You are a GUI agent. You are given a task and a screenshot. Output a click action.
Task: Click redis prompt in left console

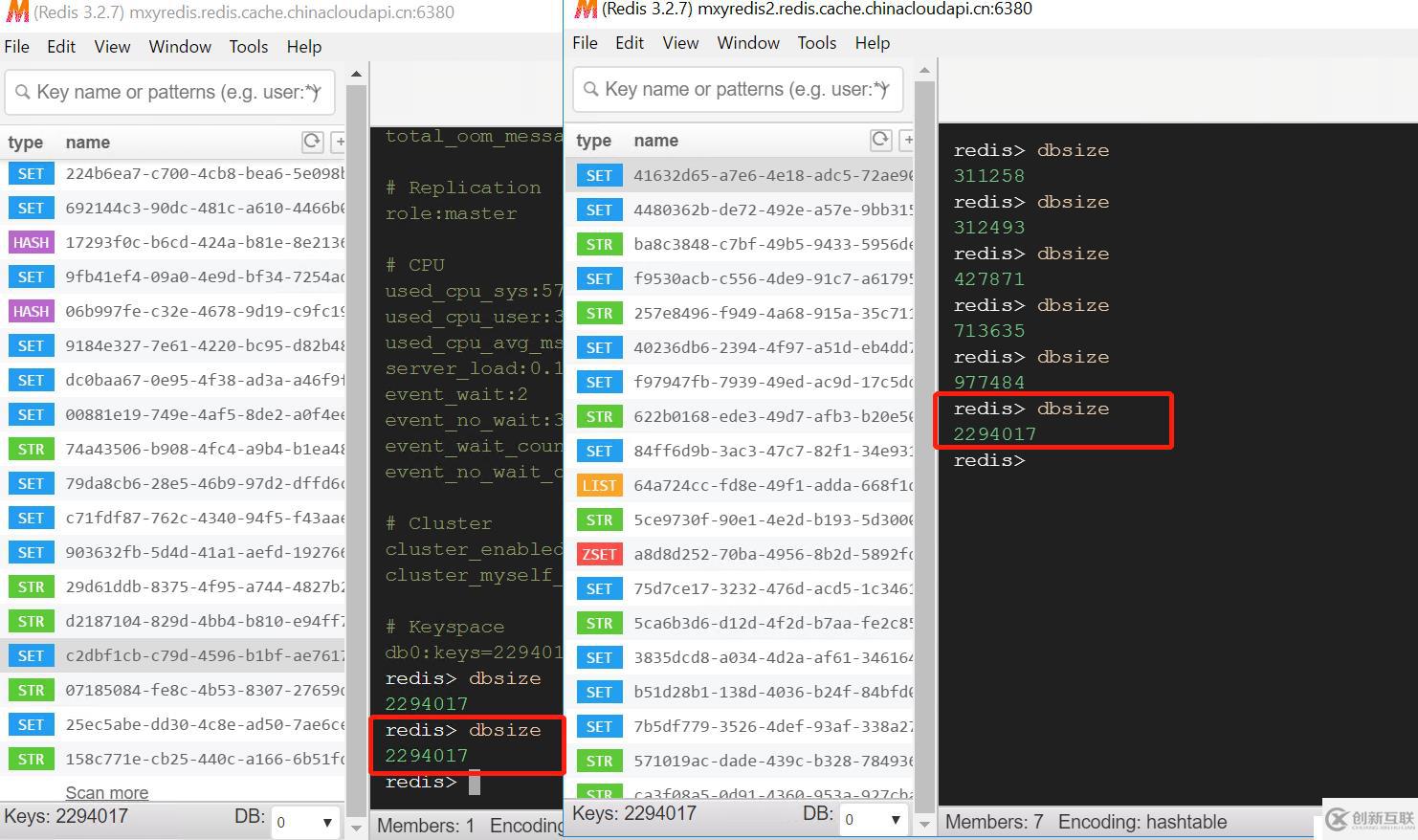pos(421,782)
